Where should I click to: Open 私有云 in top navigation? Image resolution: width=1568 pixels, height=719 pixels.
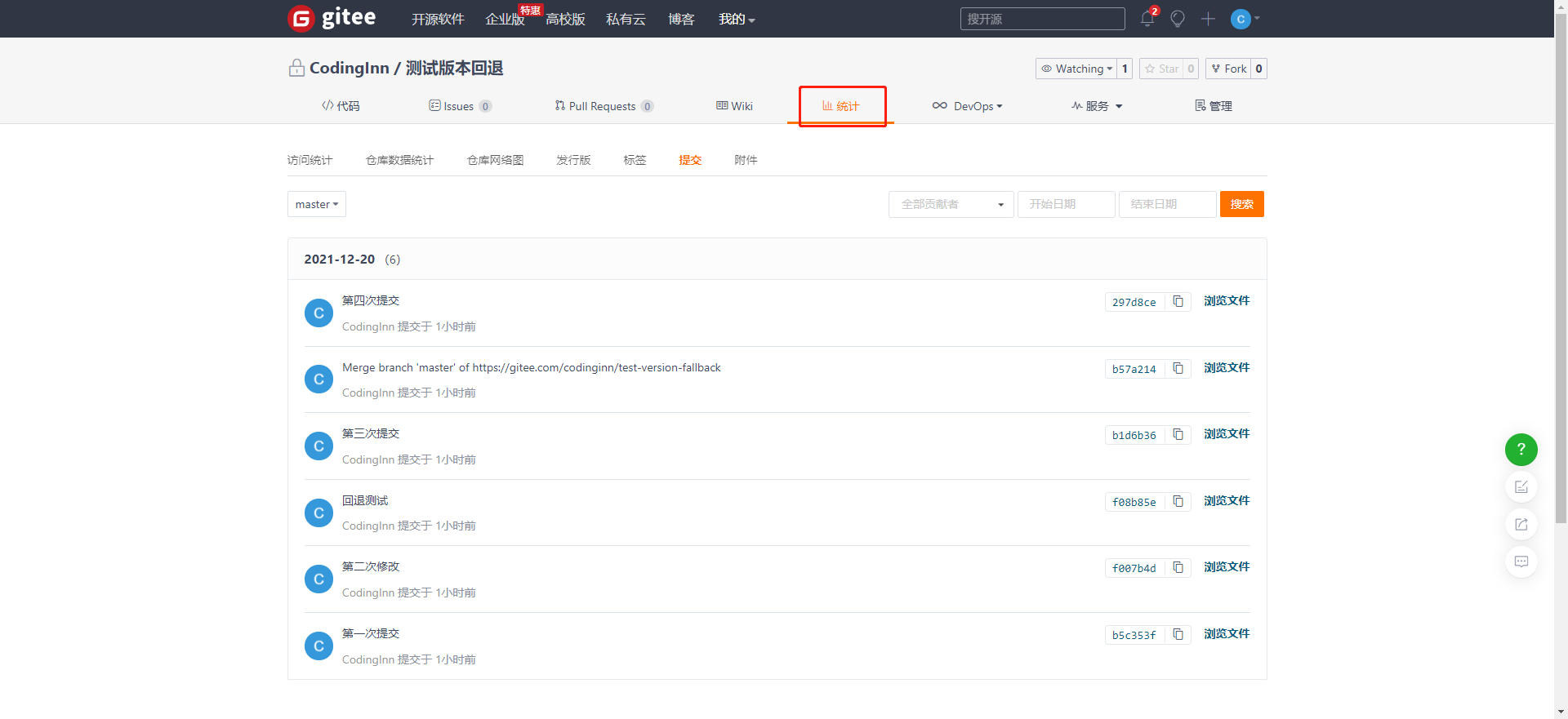pos(626,19)
